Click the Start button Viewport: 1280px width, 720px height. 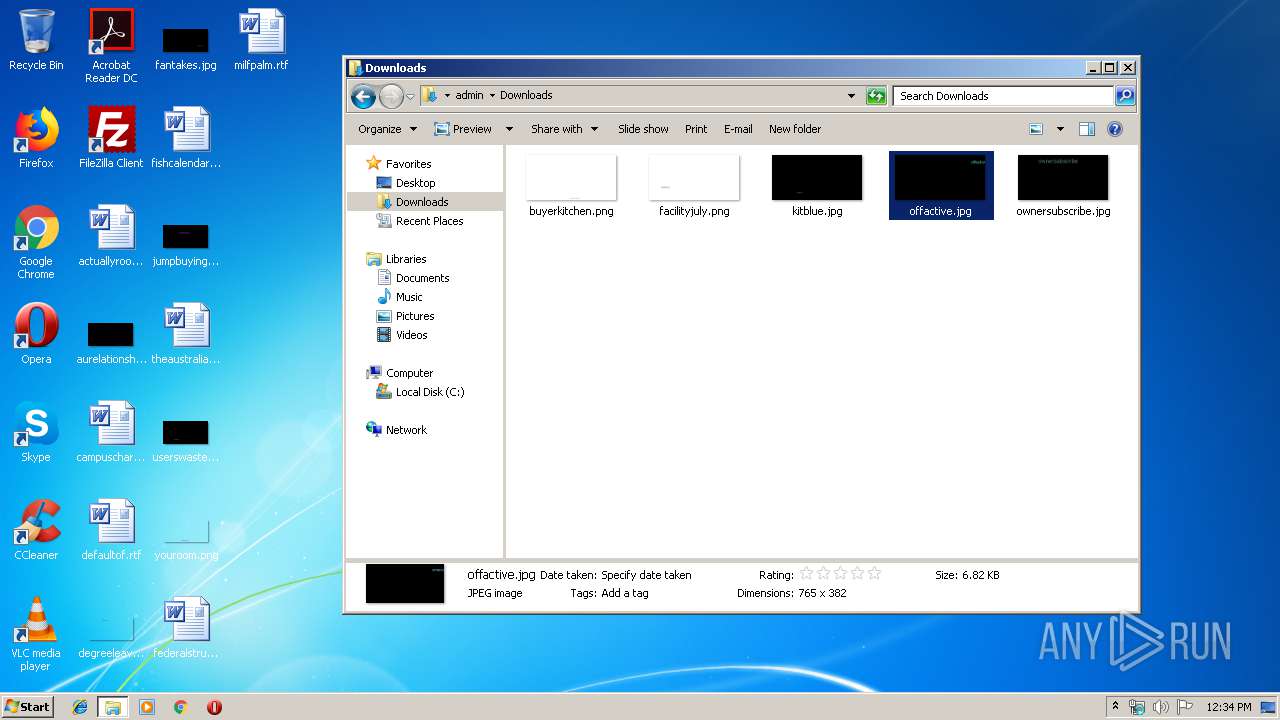pyautogui.click(x=28, y=707)
